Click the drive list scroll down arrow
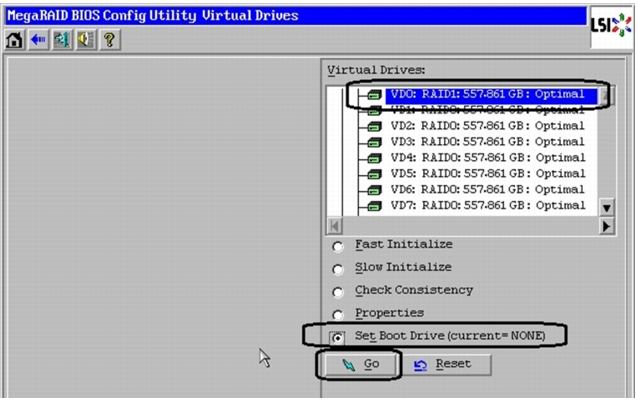Image resolution: width=638 pixels, height=411 pixels. pyautogui.click(x=606, y=208)
